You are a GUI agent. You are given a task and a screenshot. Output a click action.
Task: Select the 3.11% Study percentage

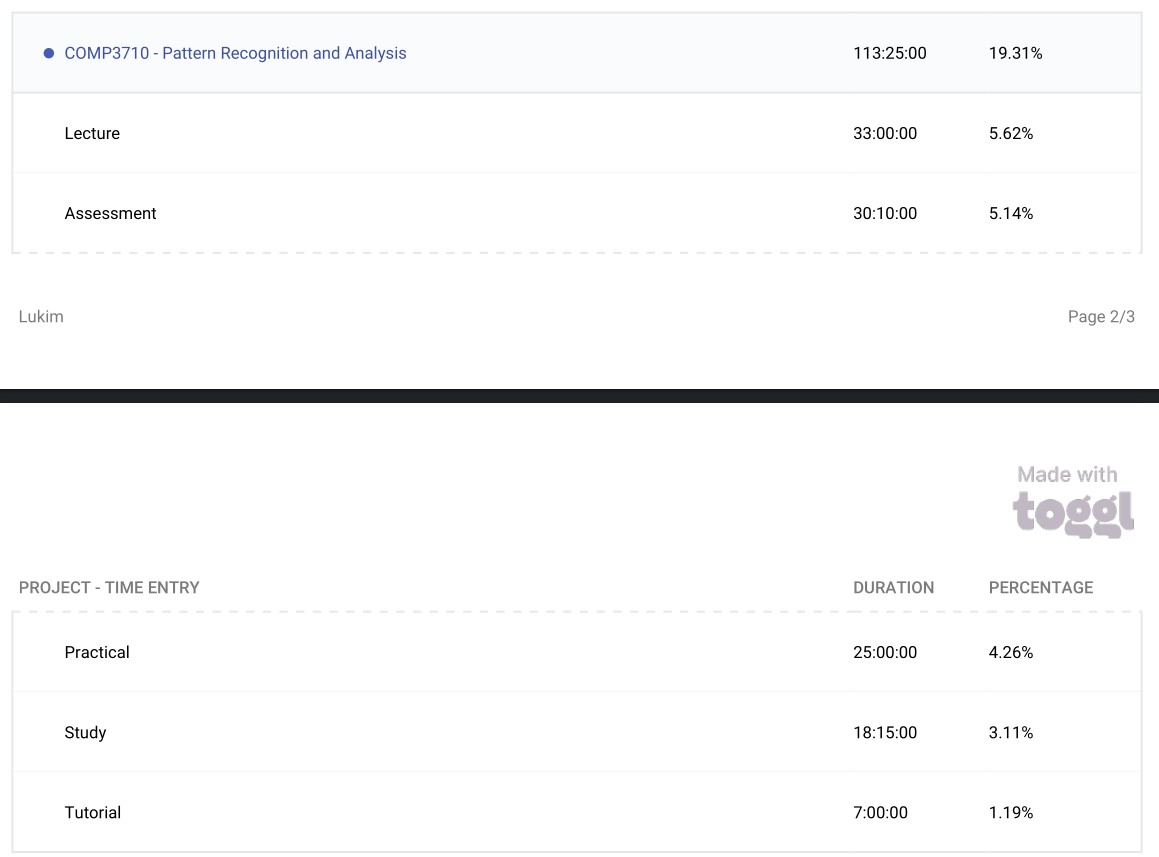(1011, 733)
